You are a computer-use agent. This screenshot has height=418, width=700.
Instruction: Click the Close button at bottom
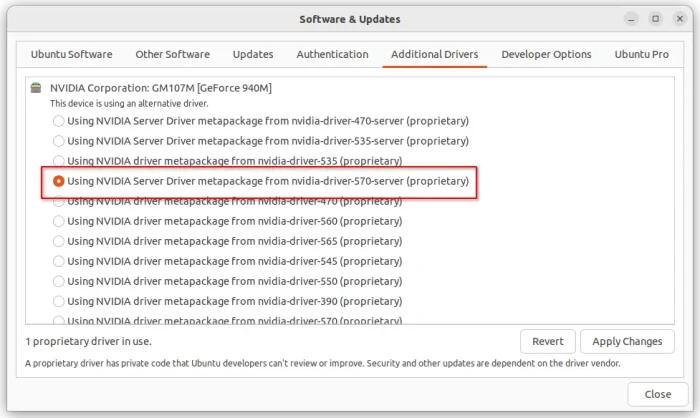pos(658,394)
